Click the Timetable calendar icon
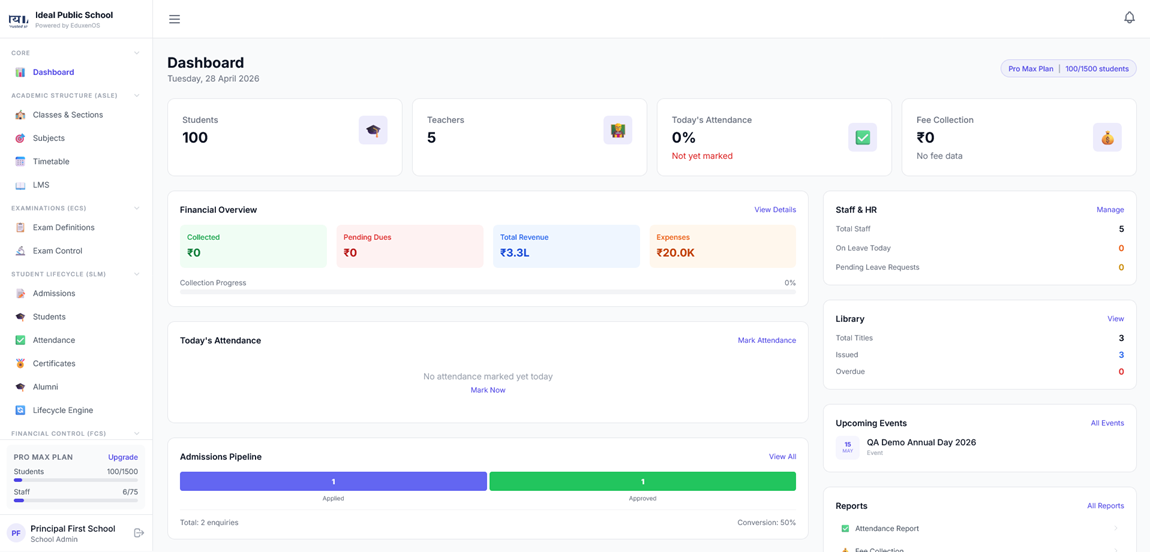Screen dimensions: 1150x552 20,162
